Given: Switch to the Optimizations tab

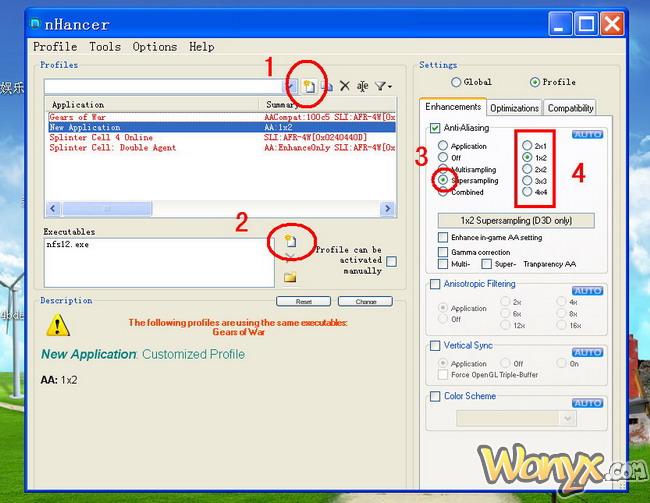Looking at the screenshot, I should point(515,108).
